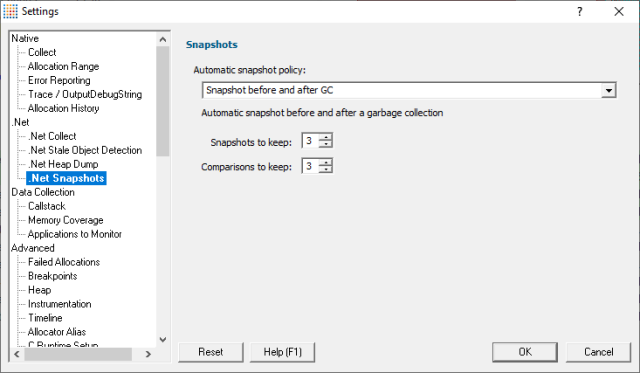
Task: Decrease Comparisons to keep value
Action: (x=326, y=169)
